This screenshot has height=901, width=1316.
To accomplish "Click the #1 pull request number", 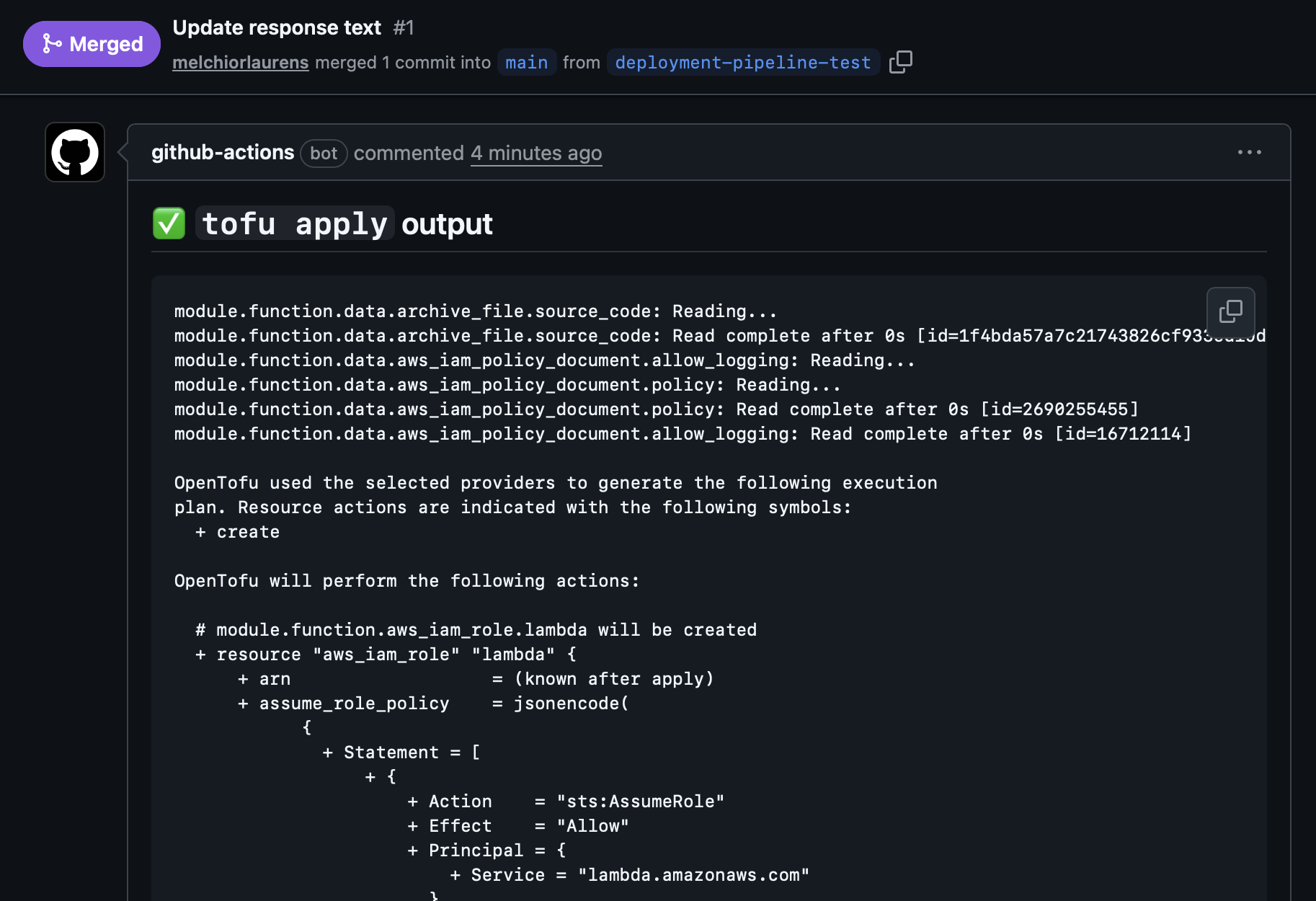I will pyautogui.click(x=404, y=27).
